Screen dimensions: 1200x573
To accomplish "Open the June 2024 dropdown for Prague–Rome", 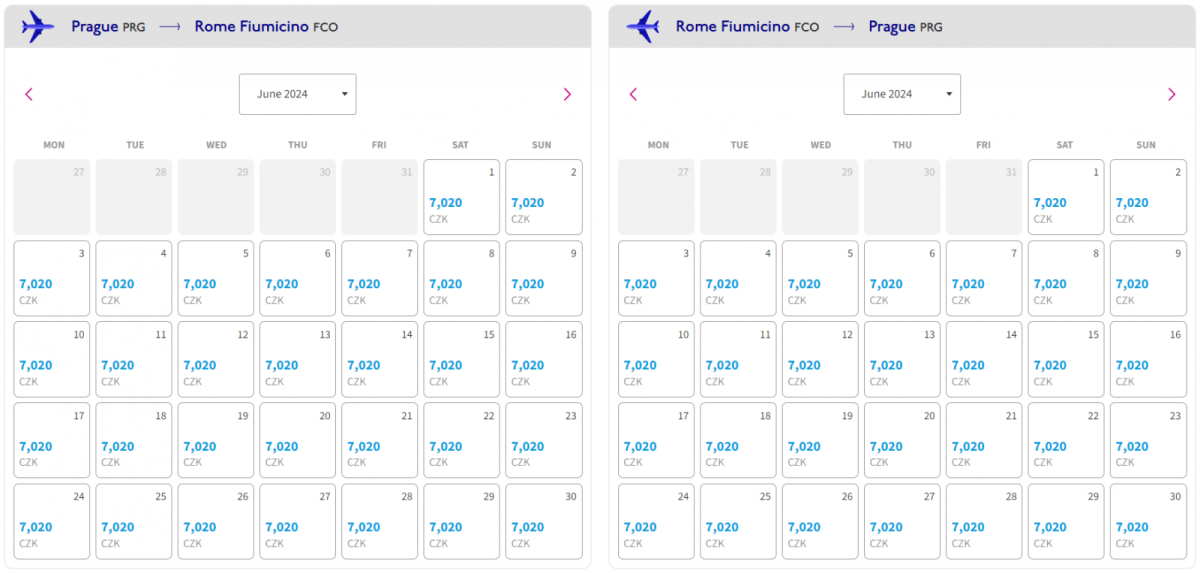I will (297, 94).
